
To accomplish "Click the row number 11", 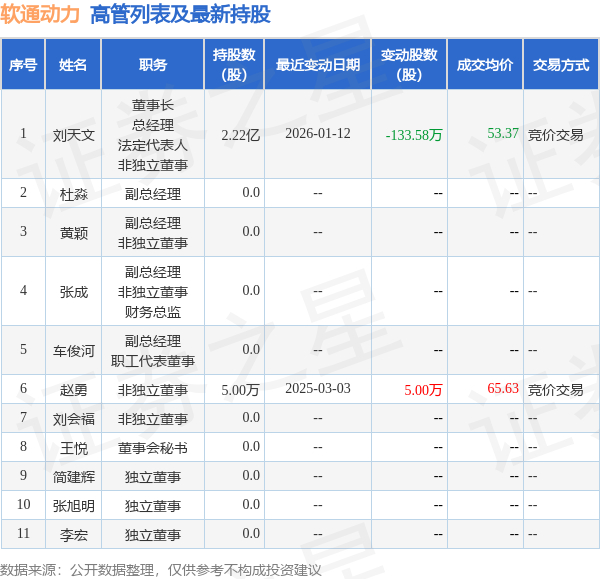I will pos(23,533).
